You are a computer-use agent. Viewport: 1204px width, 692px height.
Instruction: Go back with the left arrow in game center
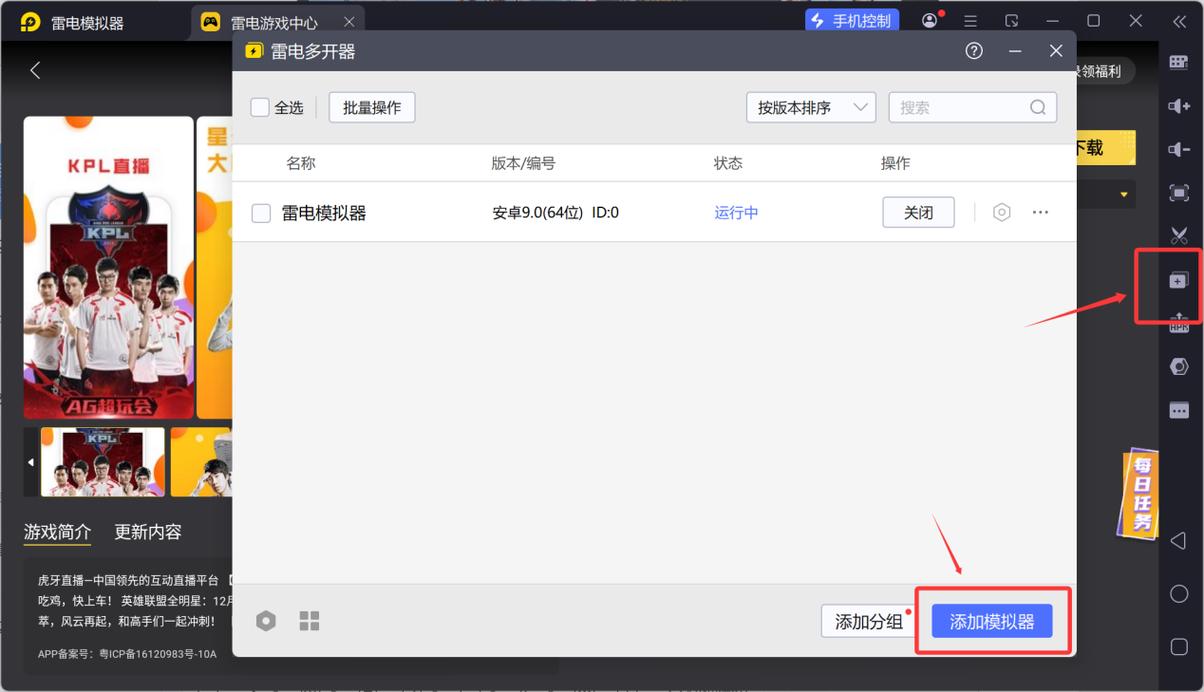click(x=35, y=70)
